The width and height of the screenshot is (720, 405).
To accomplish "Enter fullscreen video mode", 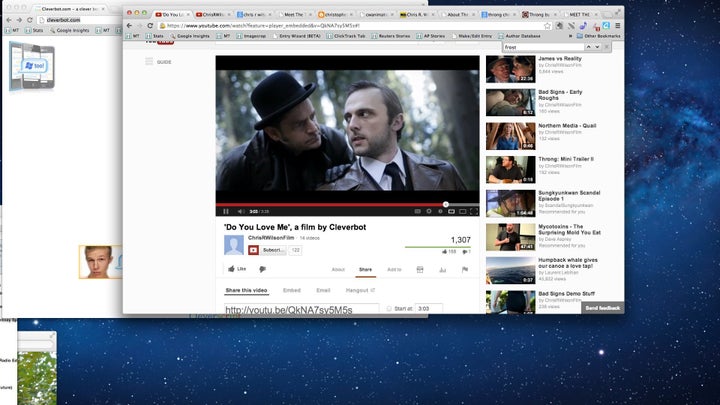I will 474,211.
